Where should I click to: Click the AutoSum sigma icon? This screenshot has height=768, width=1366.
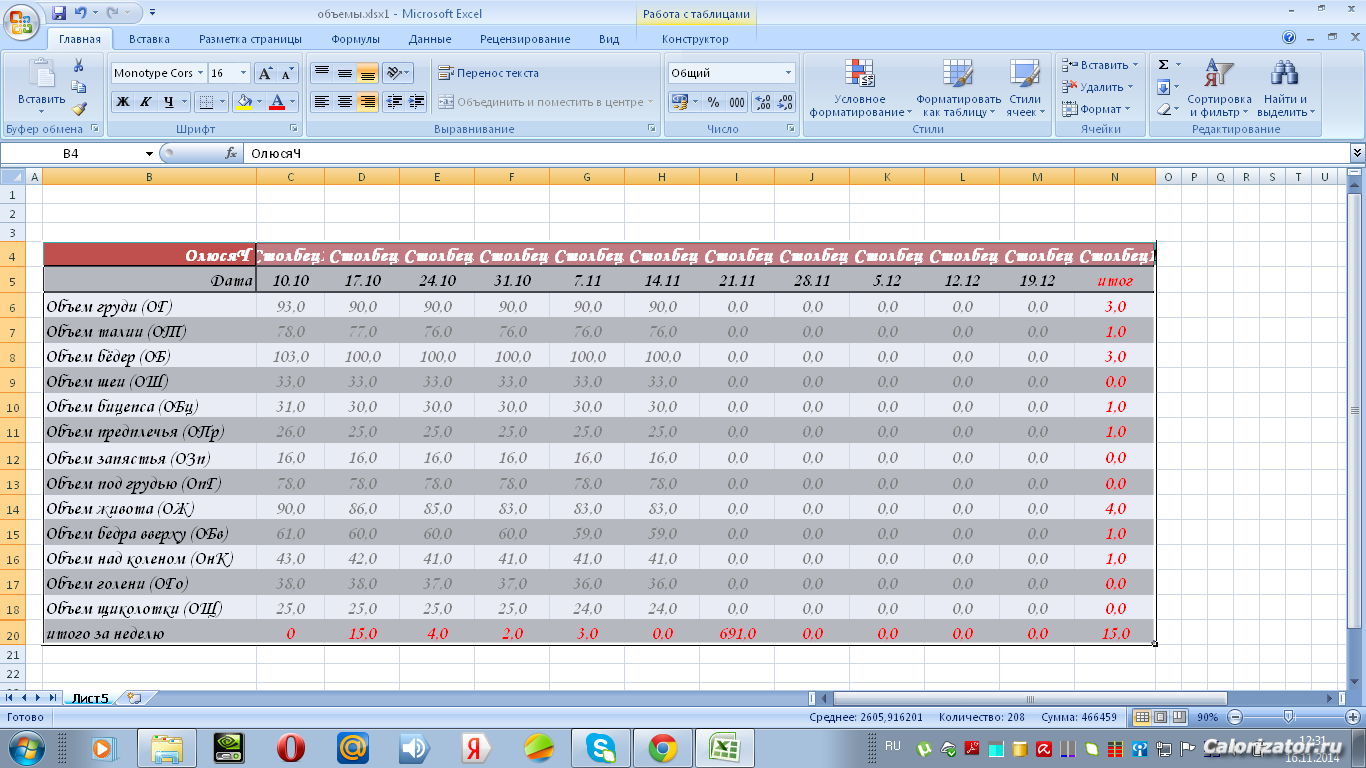pos(1163,65)
